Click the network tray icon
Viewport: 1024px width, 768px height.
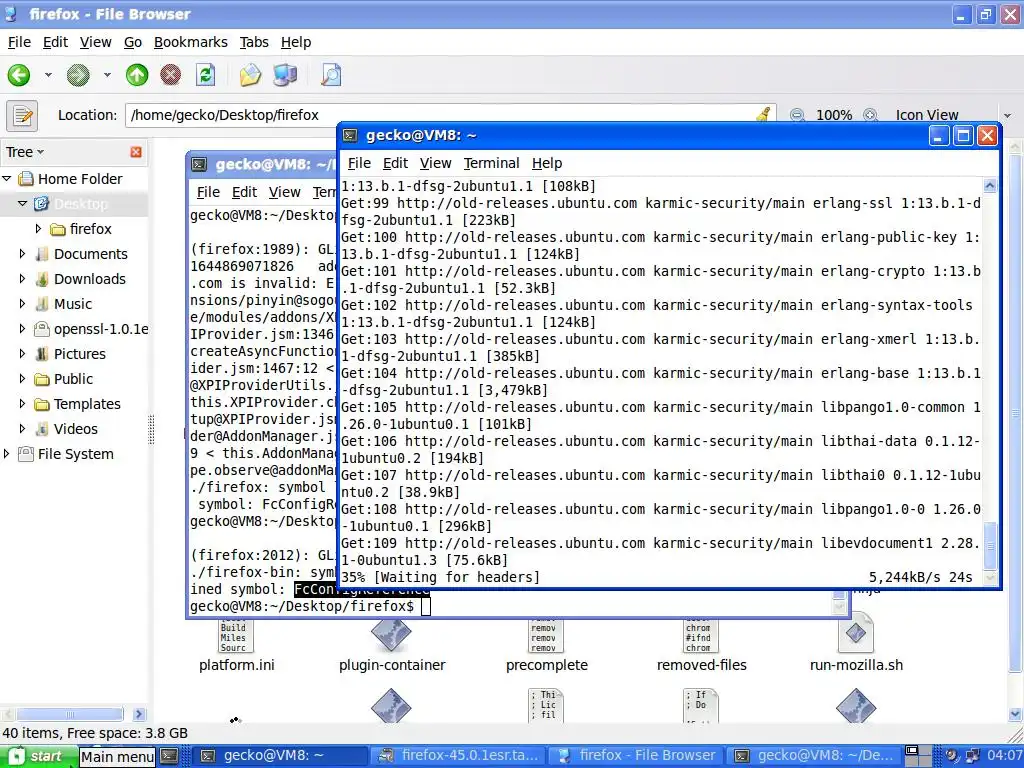tap(972, 756)
